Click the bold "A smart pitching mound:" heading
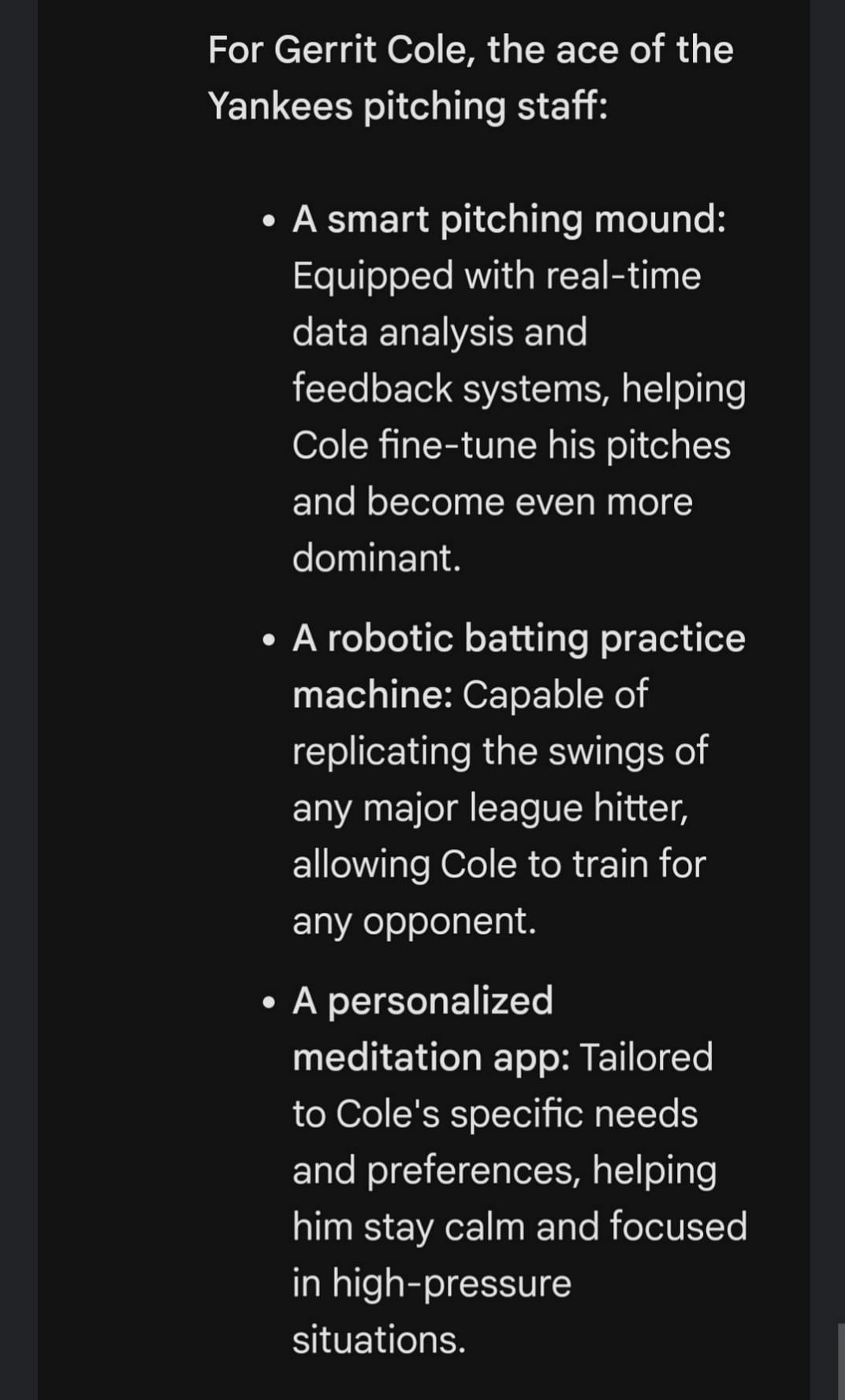Viewport: 845px width, 1400px height. 508,219
